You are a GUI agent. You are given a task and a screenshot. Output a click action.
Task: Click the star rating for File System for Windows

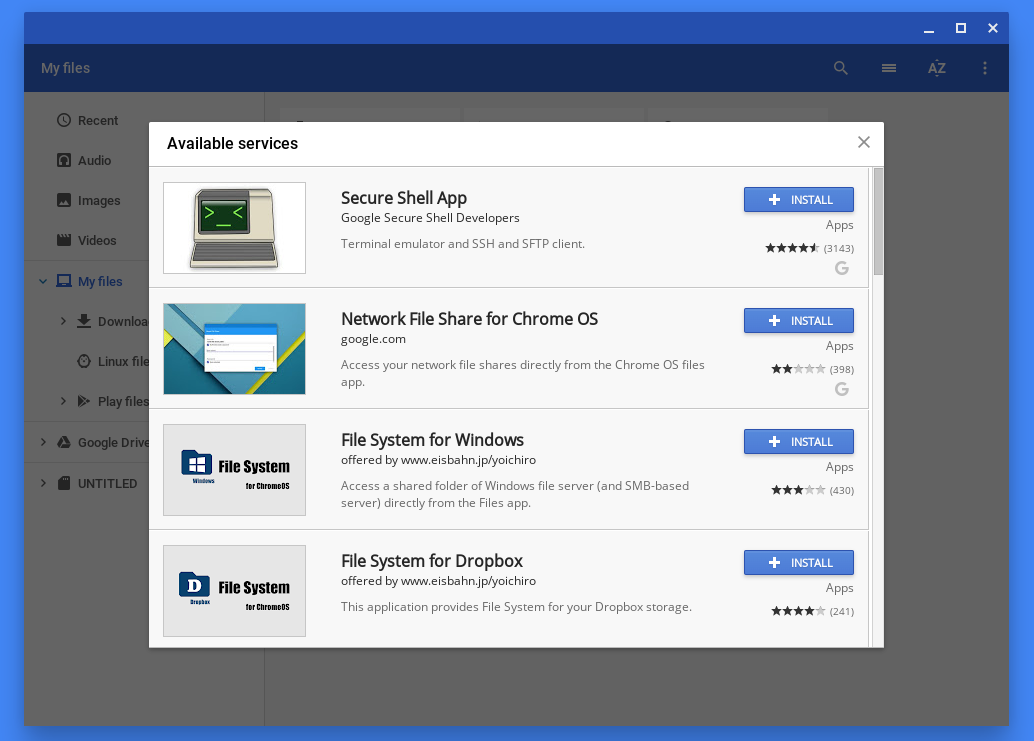point(798,490)
